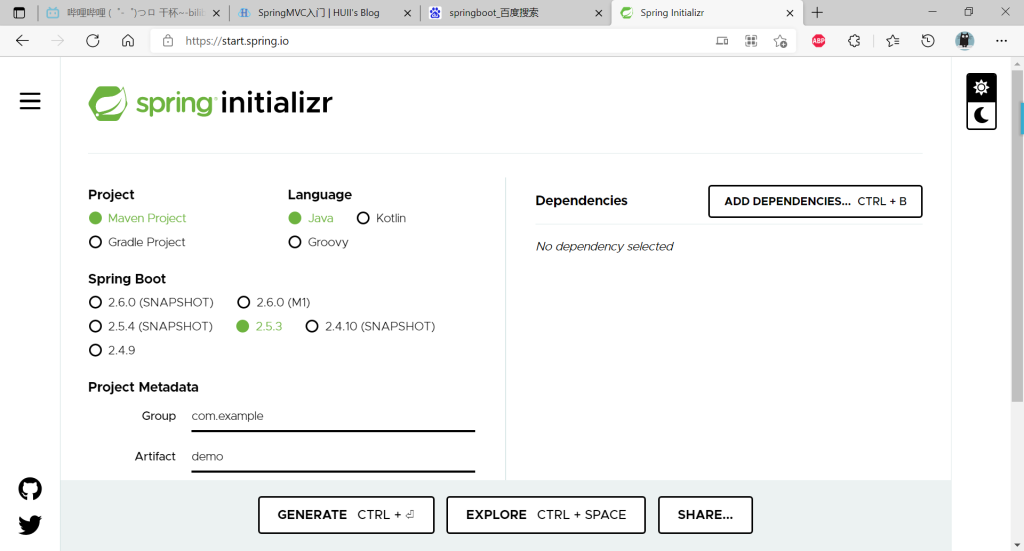The height and width of the screenshot is (551, 1024).
Task: Select Spring Boot version 2.4.9
Action: point(96,350)
